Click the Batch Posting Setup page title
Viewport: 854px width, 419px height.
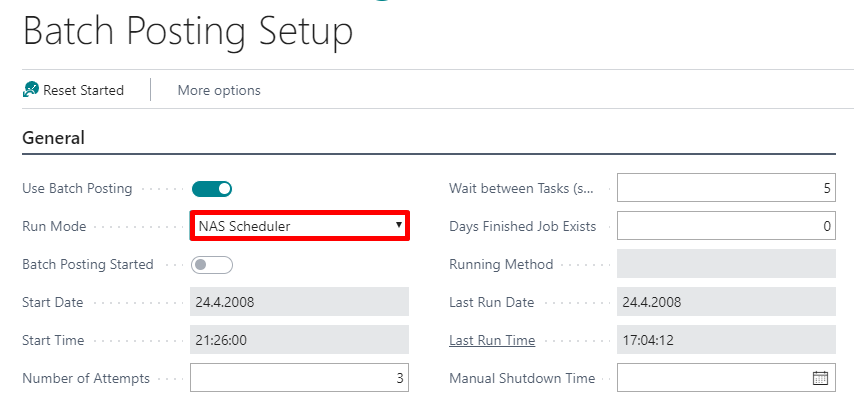click(x=188, y=31)
